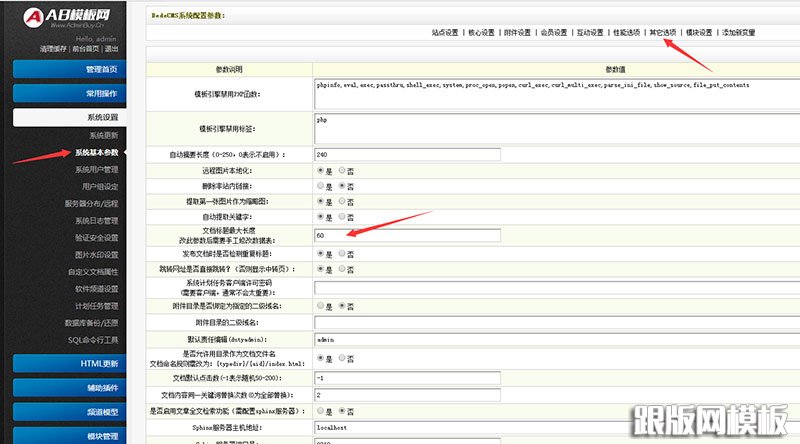Open 数据库备份/还原 in the sidebar
Screen dimensions: 800x444
91,323
